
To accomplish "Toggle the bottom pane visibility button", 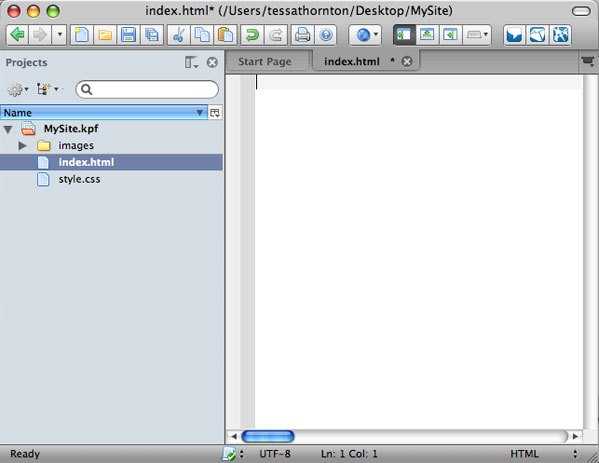I will click(427, 35).
